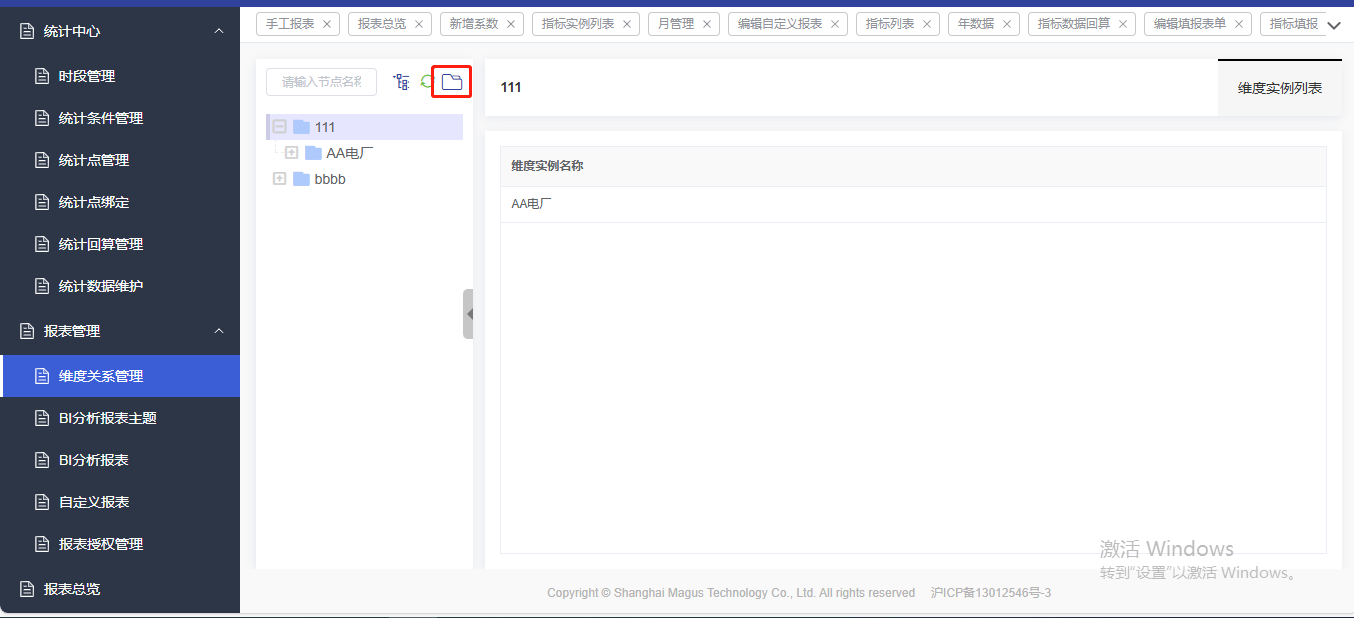Switch to the 编辑自定义报表 tab
This screenshot has width=1354, height=618.
779,24
